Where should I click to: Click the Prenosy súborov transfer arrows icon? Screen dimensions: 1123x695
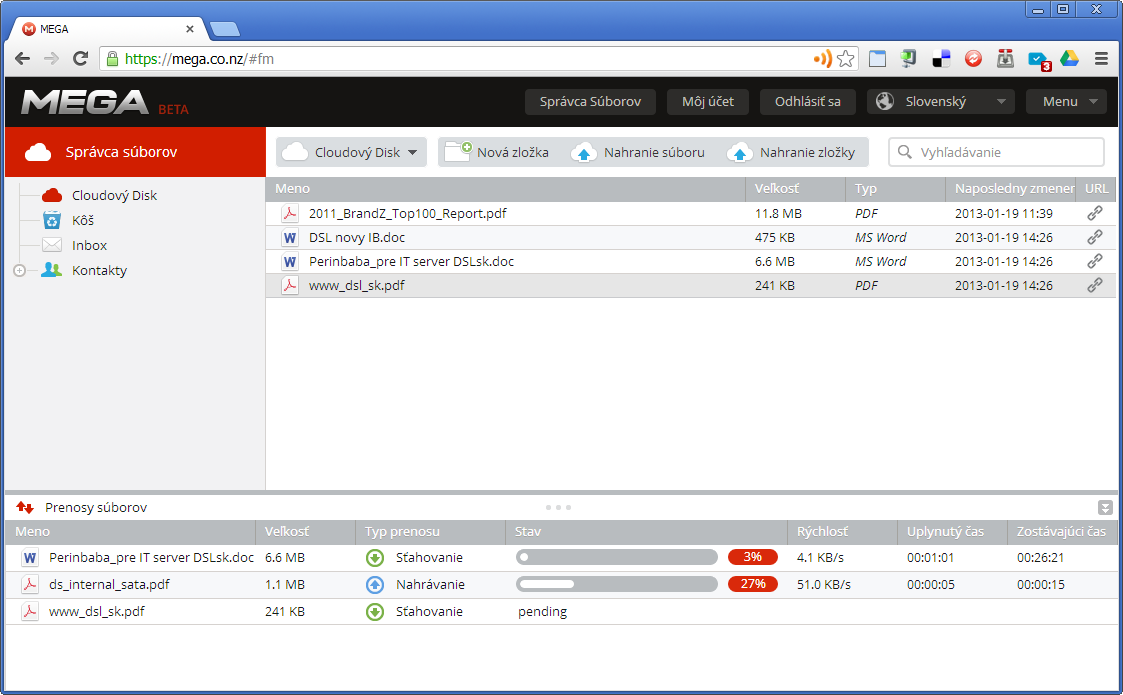25,507
